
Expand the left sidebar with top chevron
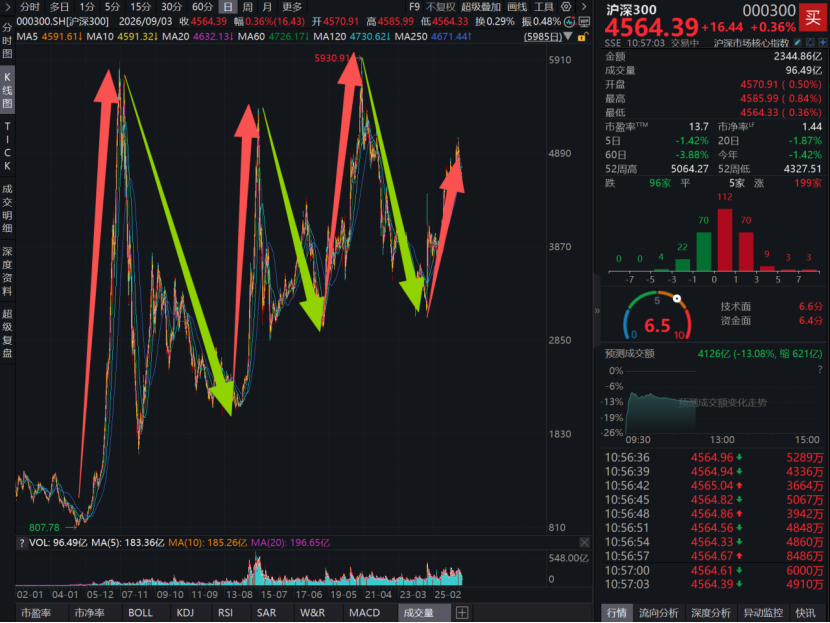coord(7,7)
